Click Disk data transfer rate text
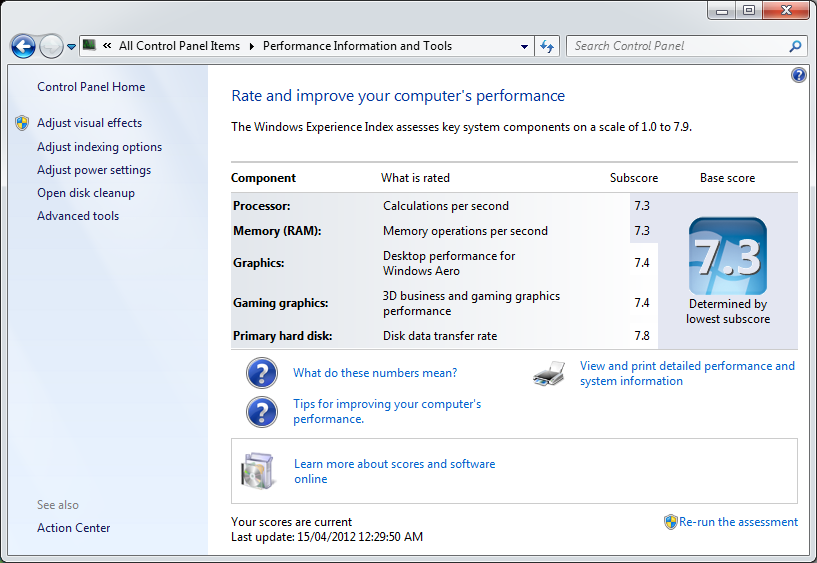The height and width of the screenshot is (563, 817). click(x=440, y=336)
